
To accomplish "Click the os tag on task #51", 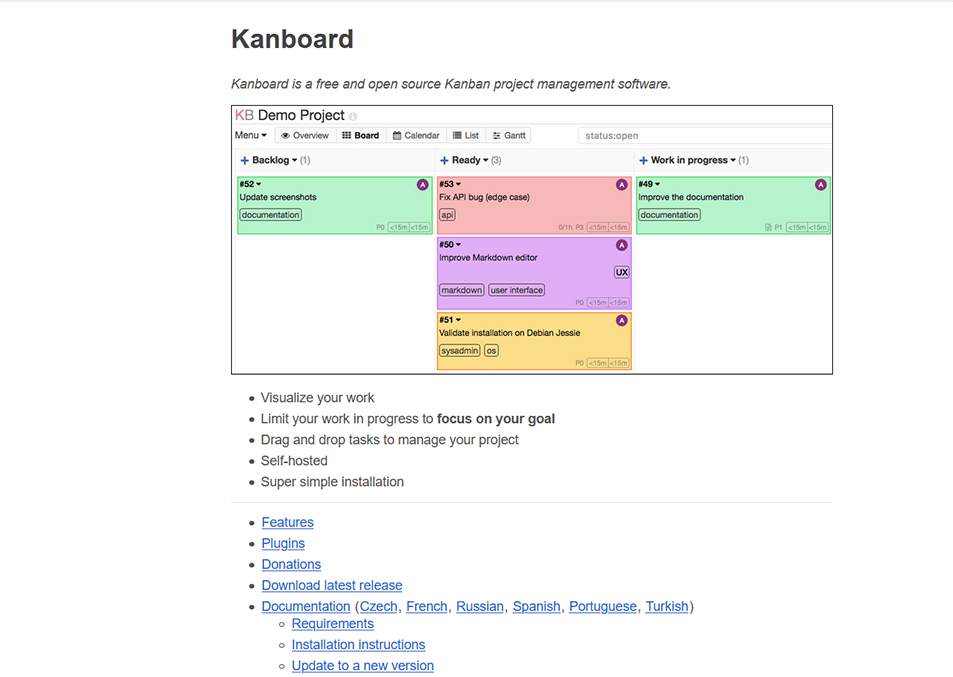I will 491,351.
